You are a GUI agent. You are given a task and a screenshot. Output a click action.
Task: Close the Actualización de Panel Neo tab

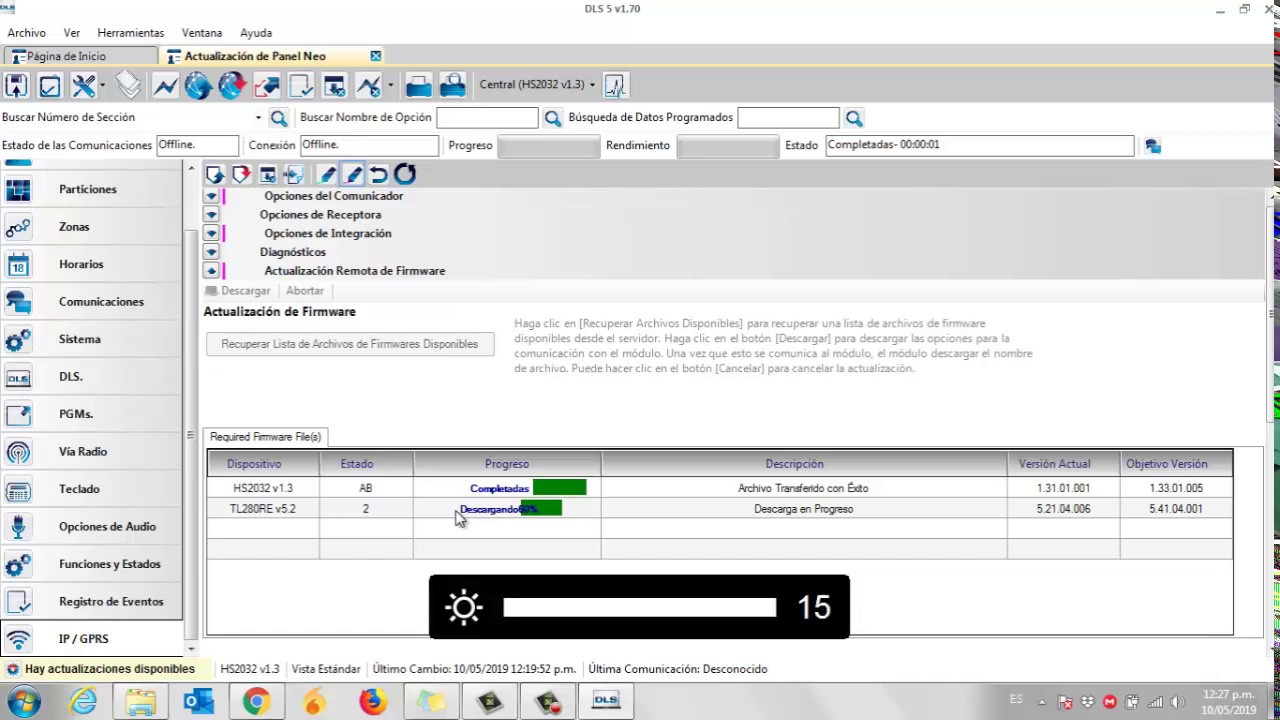pyautogui.click(x=376, y=56)
